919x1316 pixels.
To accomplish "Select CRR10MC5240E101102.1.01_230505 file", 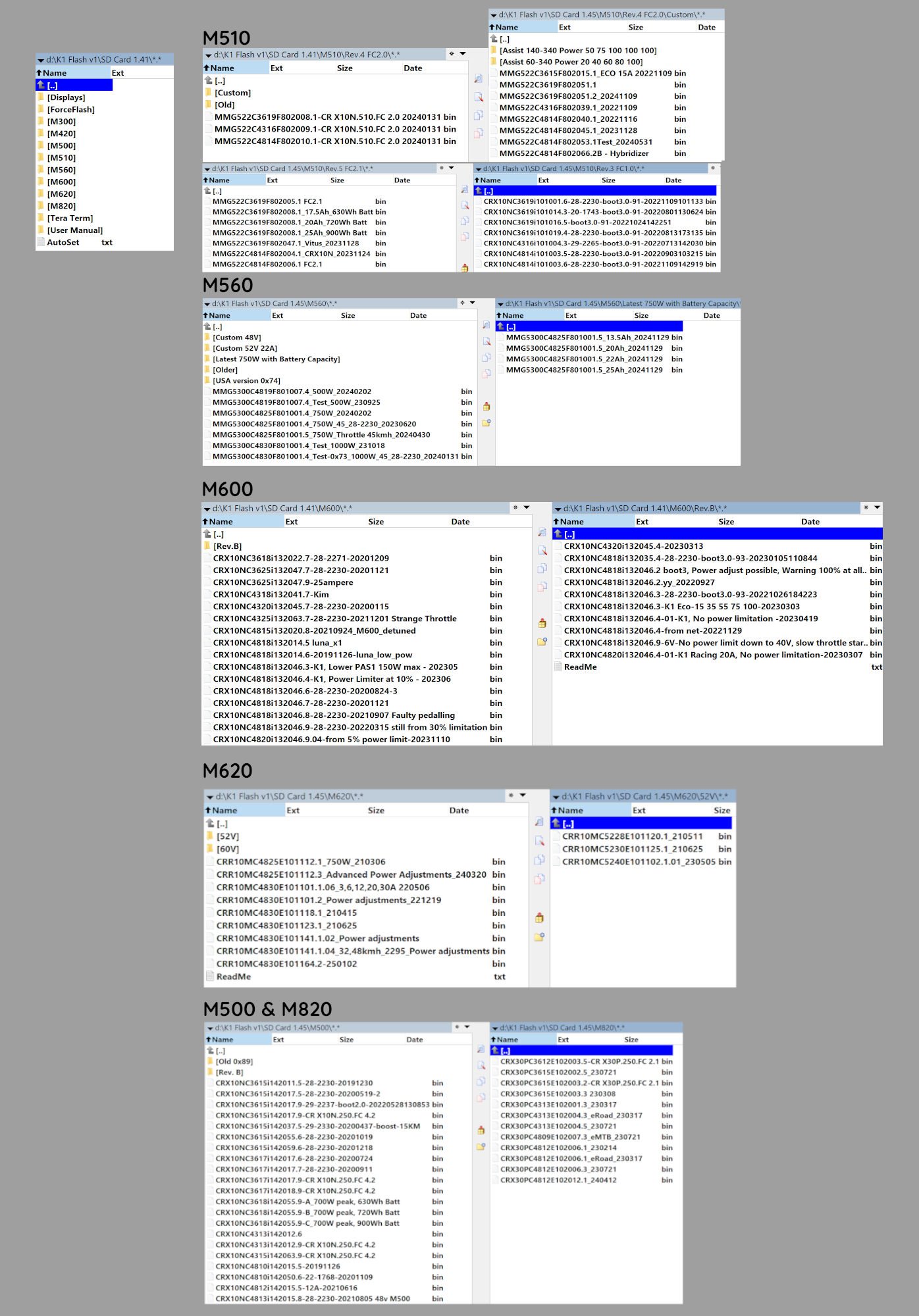I will (642, 862).
